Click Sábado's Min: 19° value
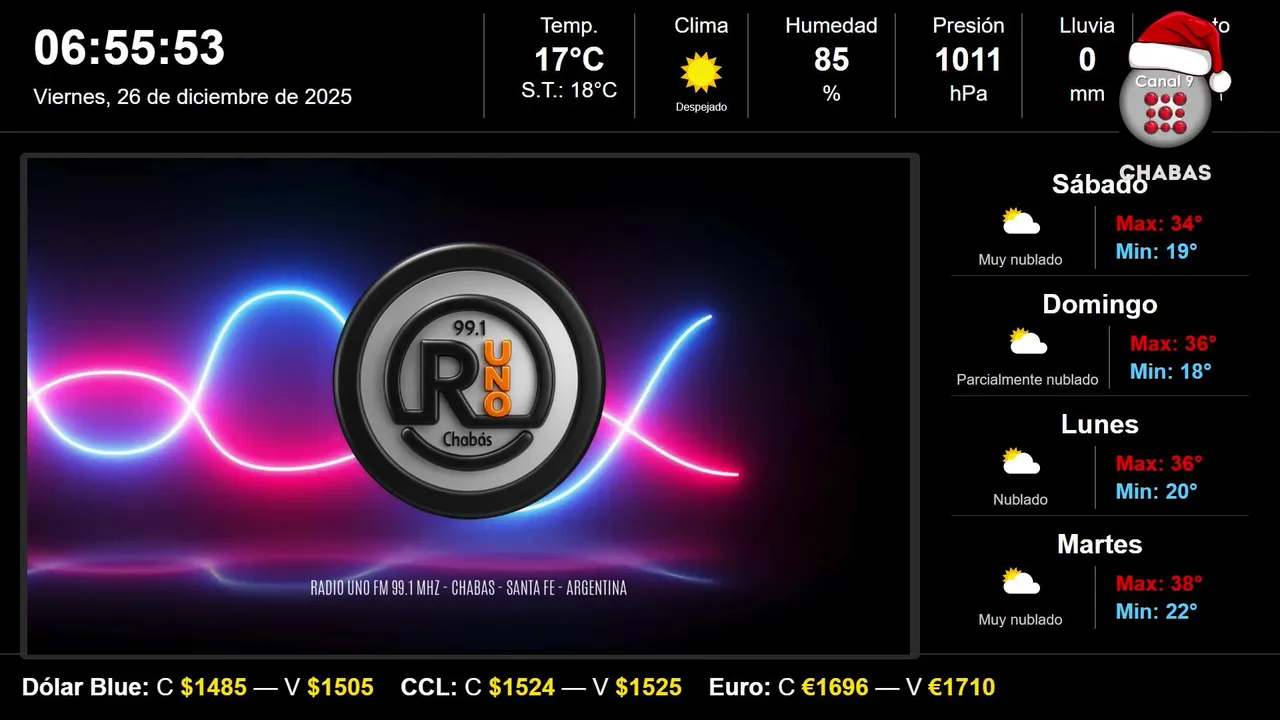The image size is (1280, 720). pos(1156,251)
